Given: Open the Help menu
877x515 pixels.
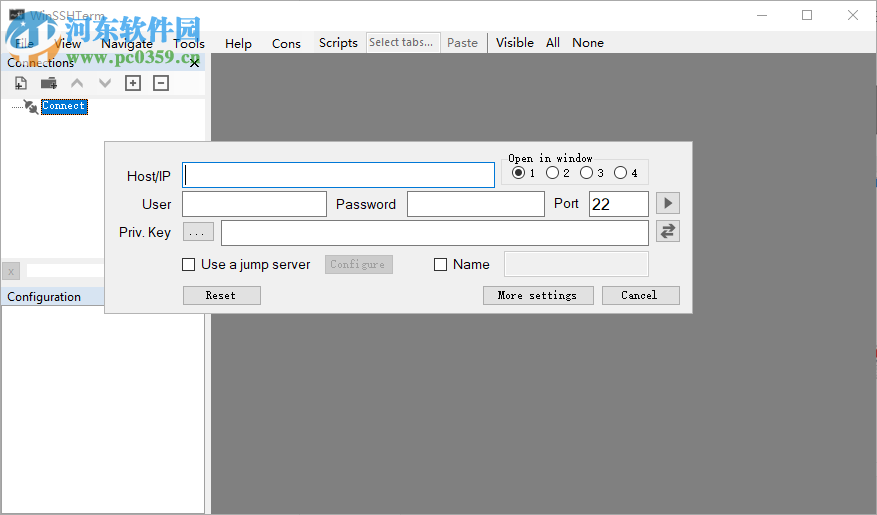Looking at the screenshot, I should click(x=238, y=43).
